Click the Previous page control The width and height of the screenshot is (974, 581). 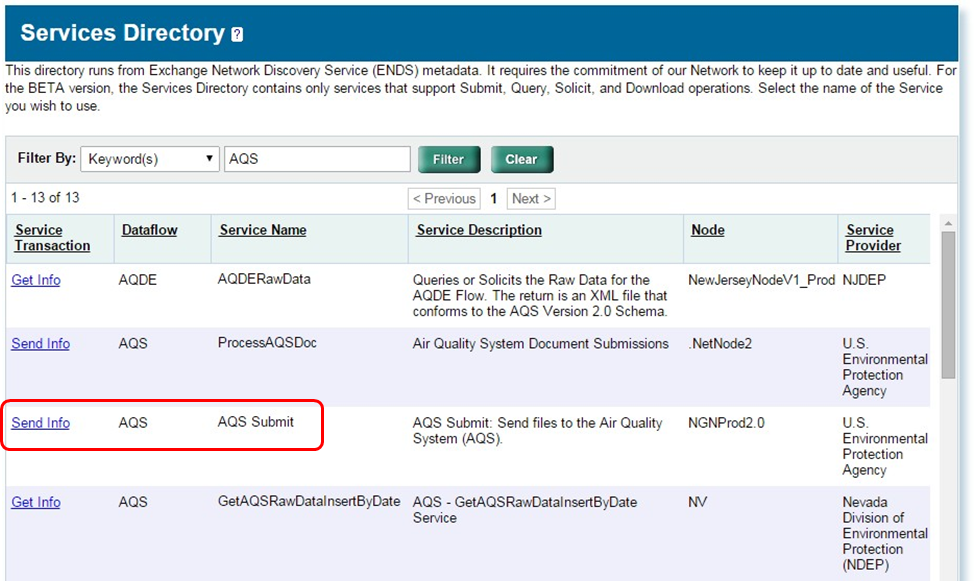(x=444, y=198)
